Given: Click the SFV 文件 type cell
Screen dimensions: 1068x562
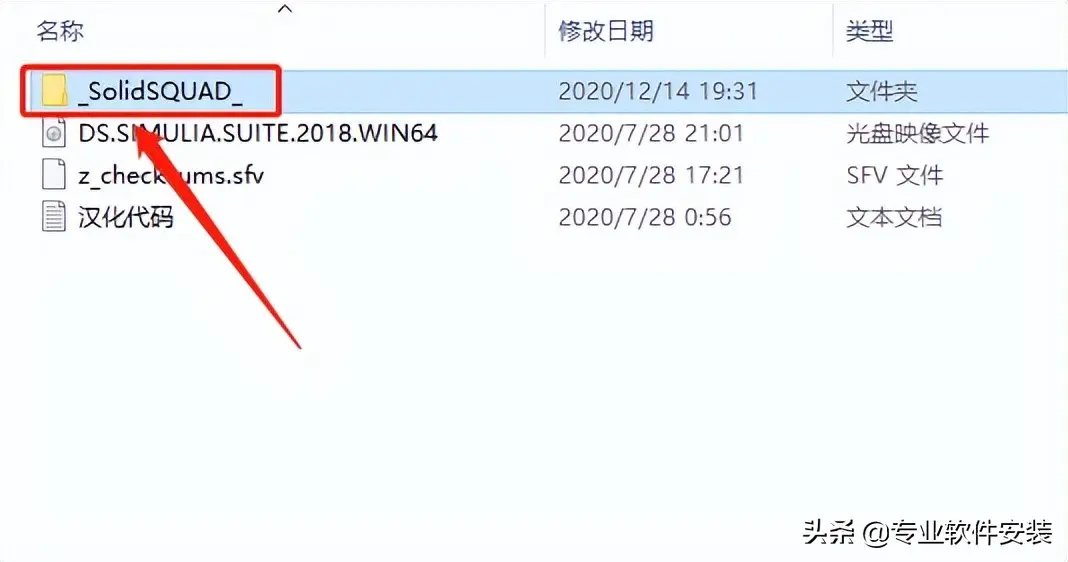Looking at the screenshot, I should coord(895,175).
